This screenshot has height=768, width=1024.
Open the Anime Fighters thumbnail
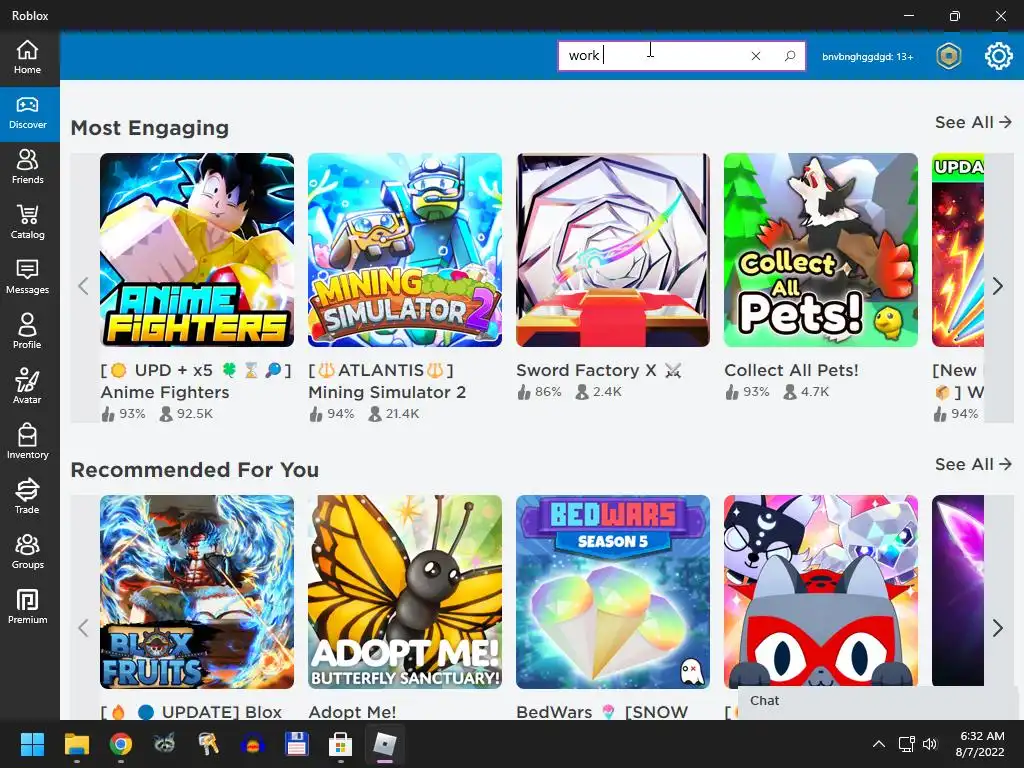pos(197,250)
